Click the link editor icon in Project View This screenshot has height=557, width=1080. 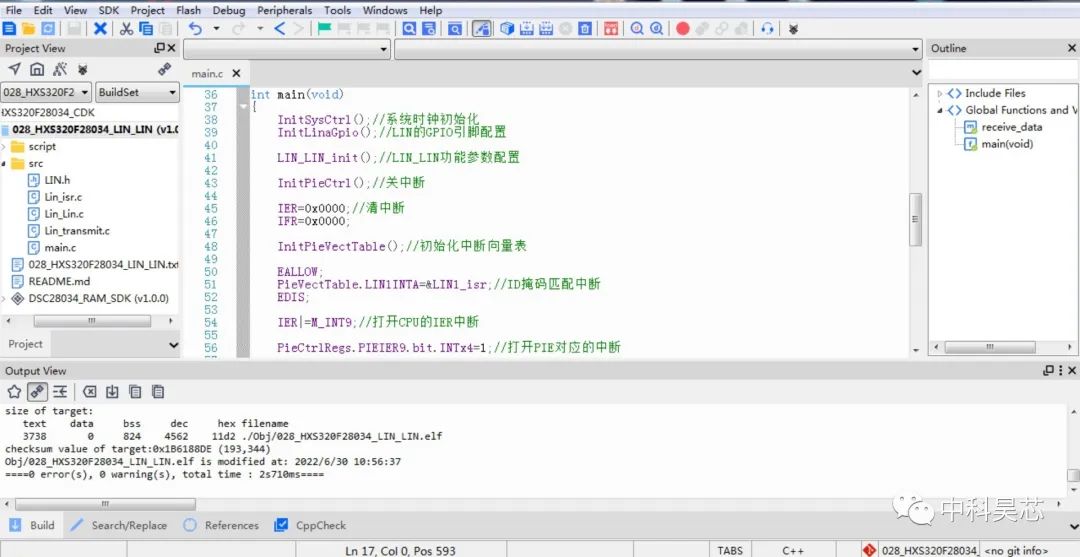pos(165,69)
